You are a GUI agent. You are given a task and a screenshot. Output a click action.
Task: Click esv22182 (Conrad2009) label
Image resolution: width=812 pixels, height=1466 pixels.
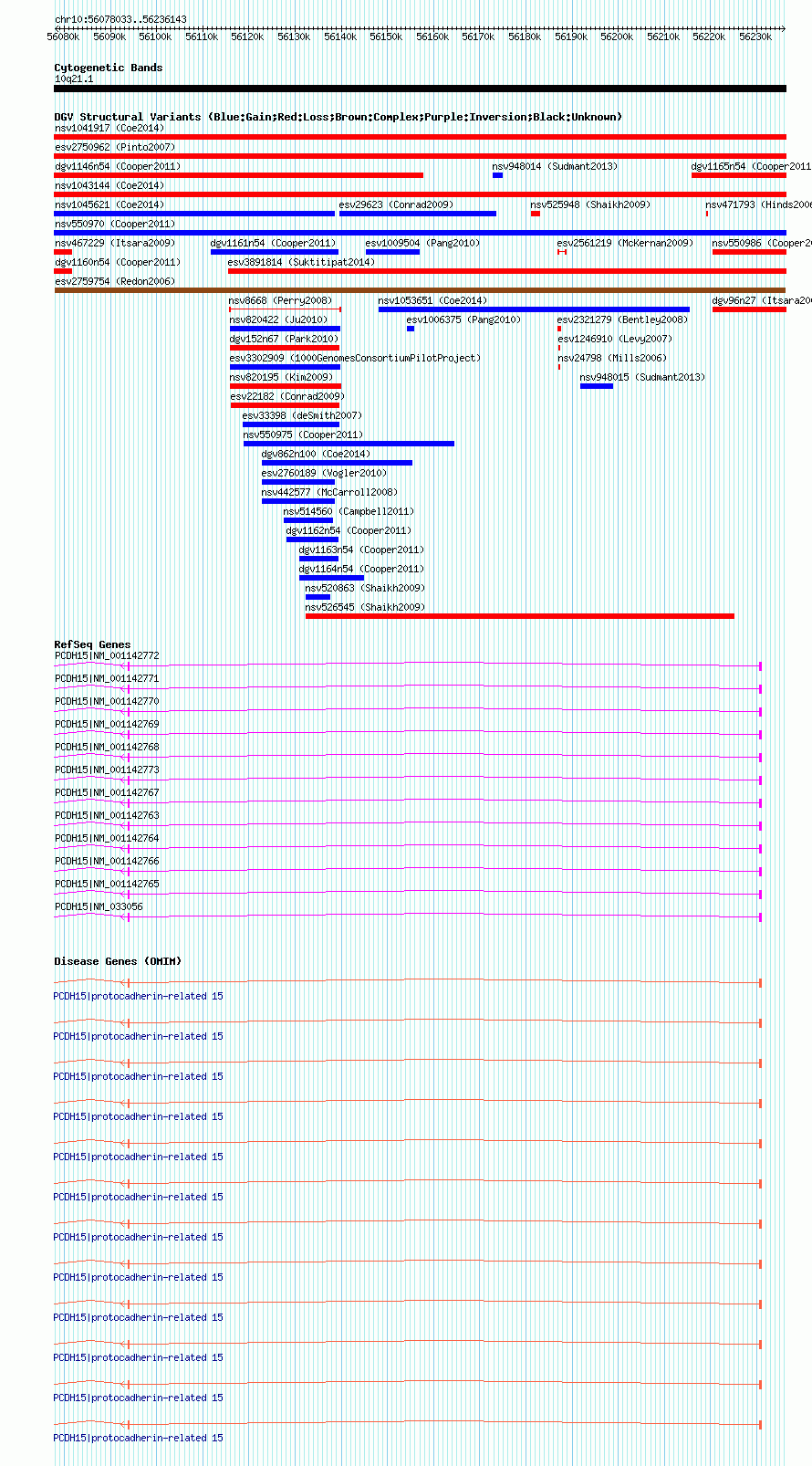[287, 396]
